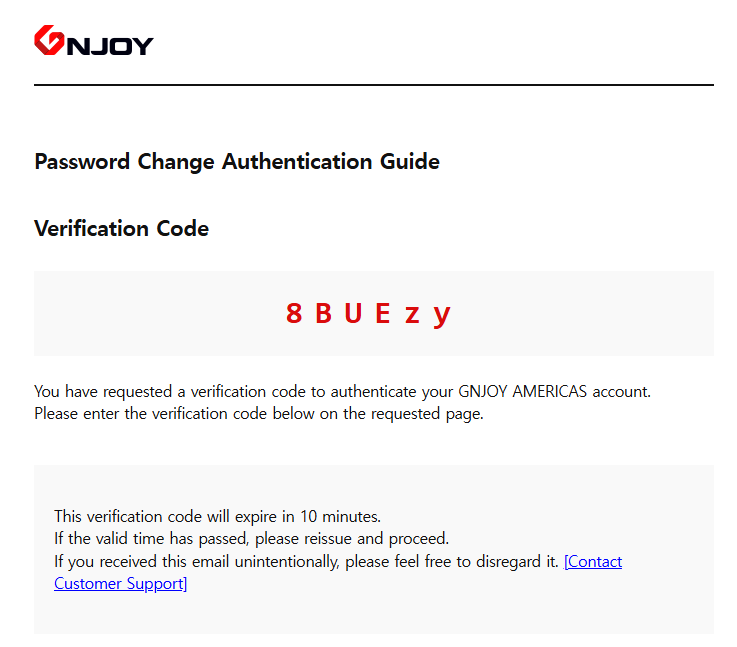Screen dimensions: 737x647
Task: Select the lowercase y in verification code
Action: (442, 317)
